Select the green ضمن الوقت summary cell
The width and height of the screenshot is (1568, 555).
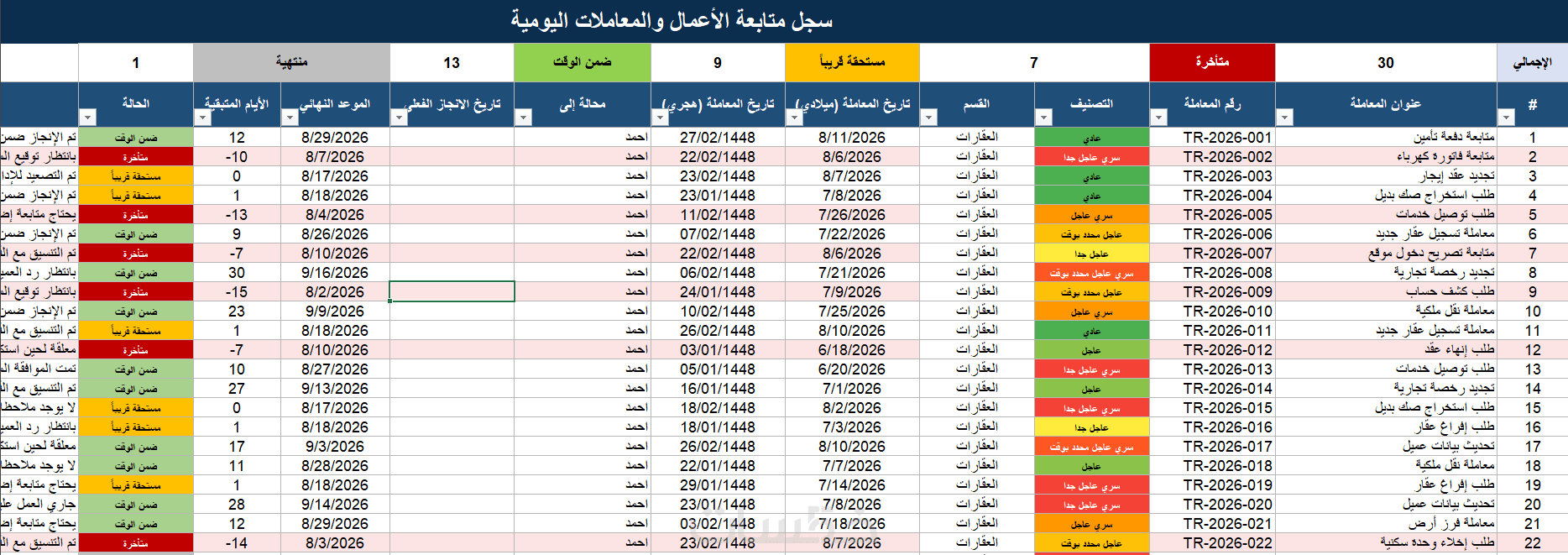583,62
